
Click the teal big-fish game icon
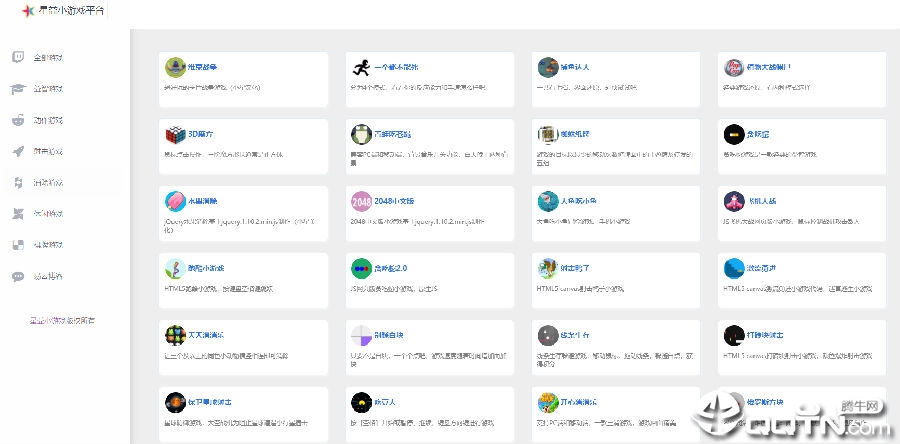click(x=548, y=201)
